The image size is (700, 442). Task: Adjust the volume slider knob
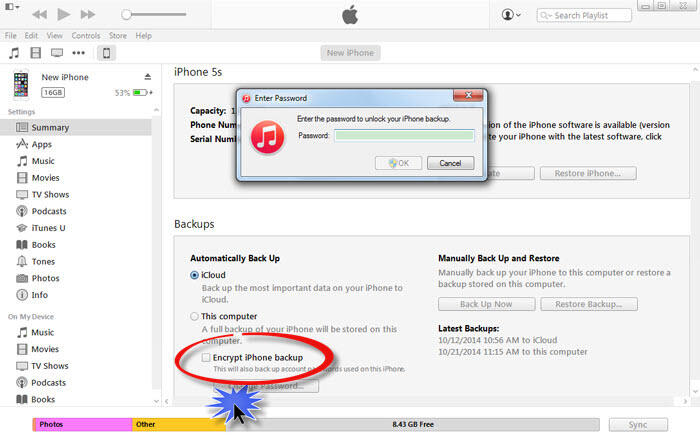tap(126, 15)
